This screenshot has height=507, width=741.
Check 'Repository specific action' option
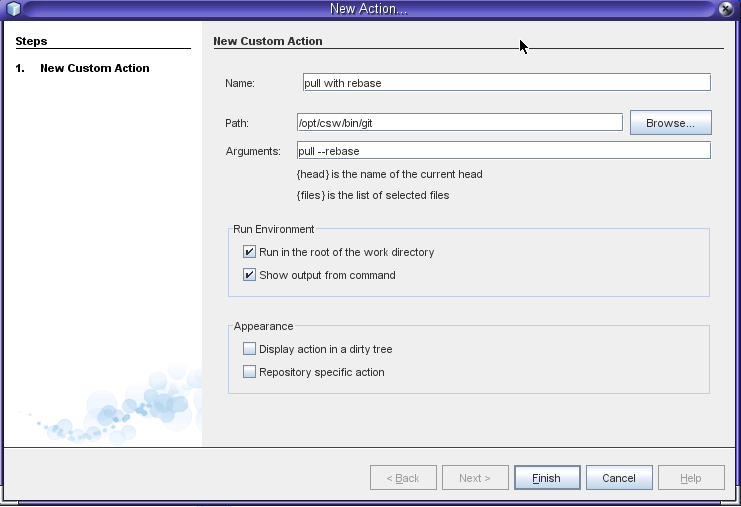point(250,372)
